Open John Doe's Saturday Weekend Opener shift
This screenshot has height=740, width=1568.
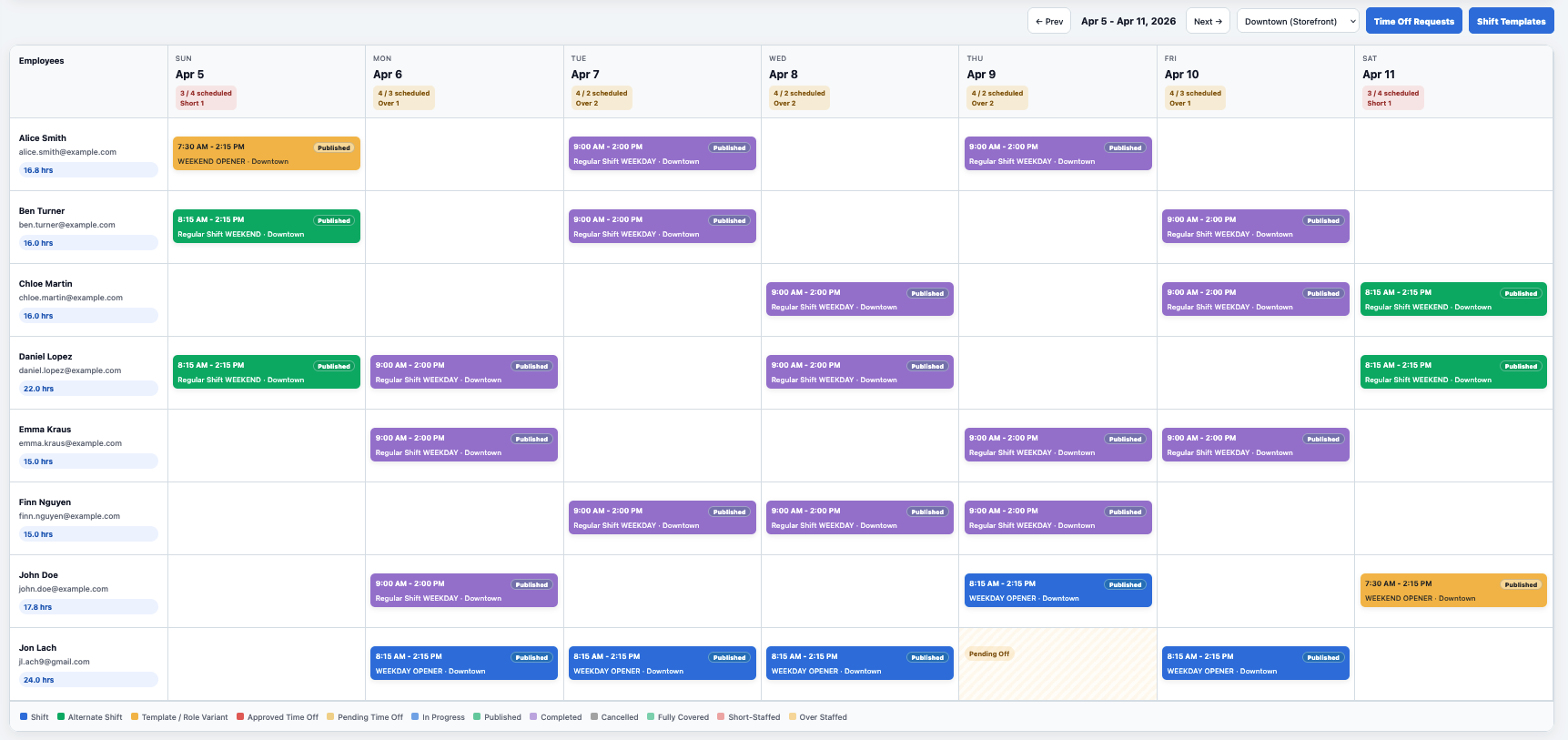(x=1453, y=590)
